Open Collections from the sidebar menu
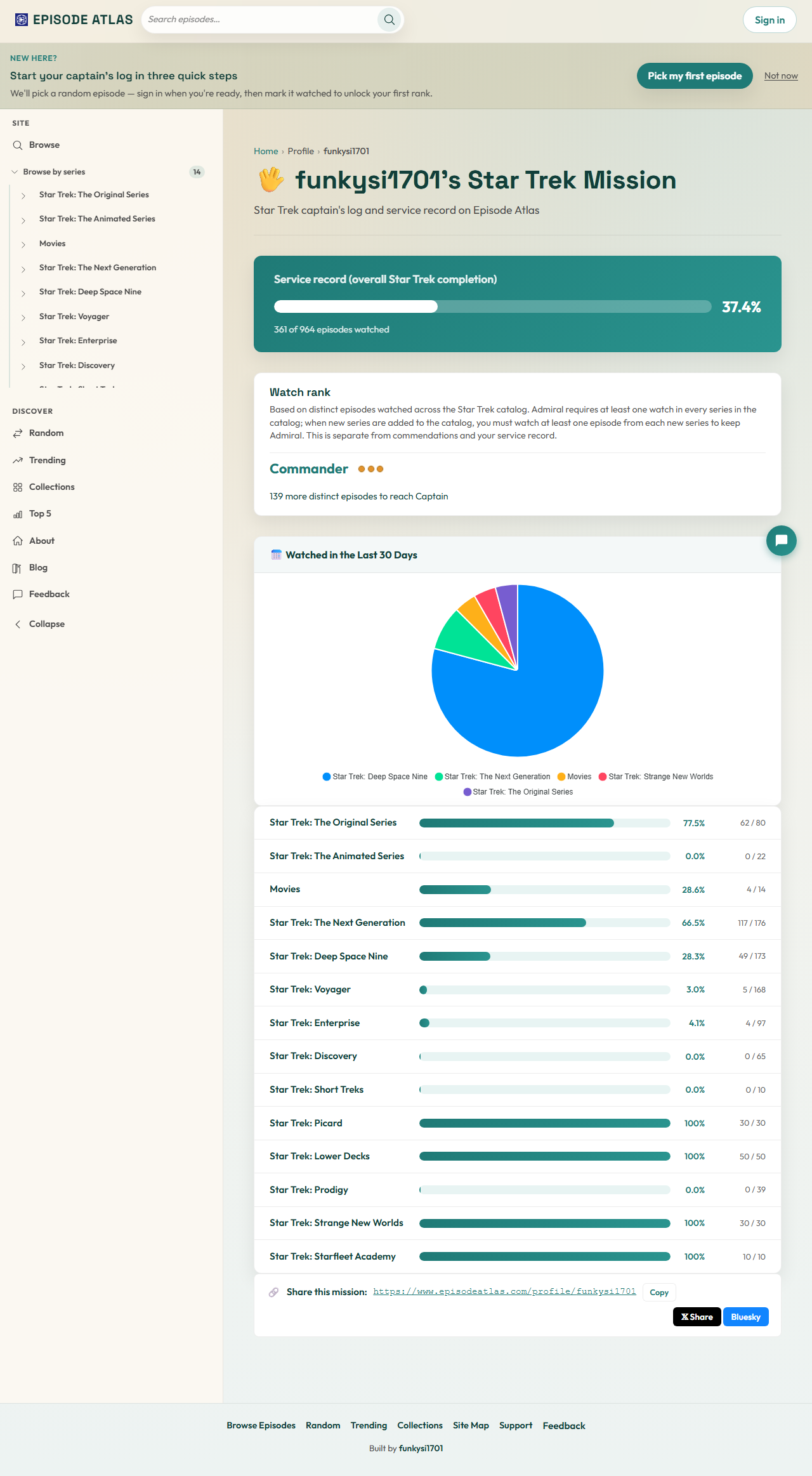This screenshot has height=1476, width=812. [52, 487]
